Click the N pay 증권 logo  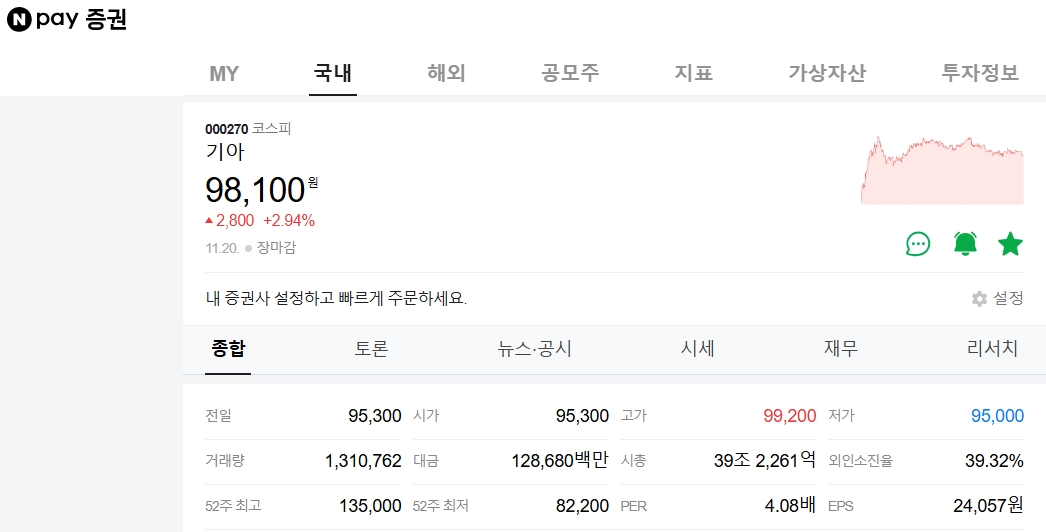pyautogui.click(x=67, y=20)
